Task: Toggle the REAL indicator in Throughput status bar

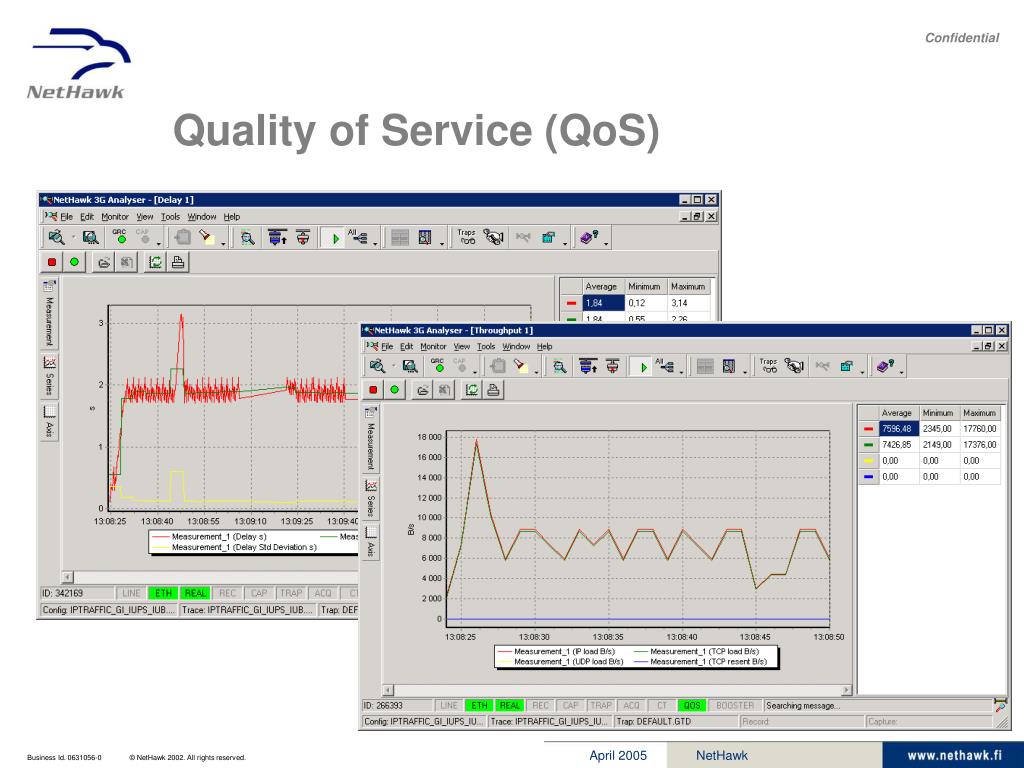Action: (x=509, y=705)
